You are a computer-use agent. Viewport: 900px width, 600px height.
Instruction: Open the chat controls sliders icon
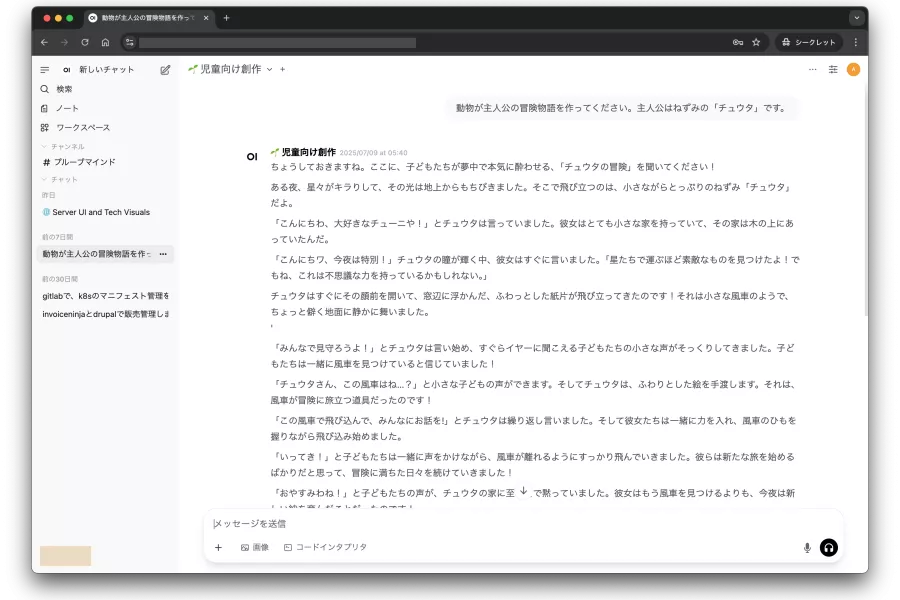coord(833,69)
